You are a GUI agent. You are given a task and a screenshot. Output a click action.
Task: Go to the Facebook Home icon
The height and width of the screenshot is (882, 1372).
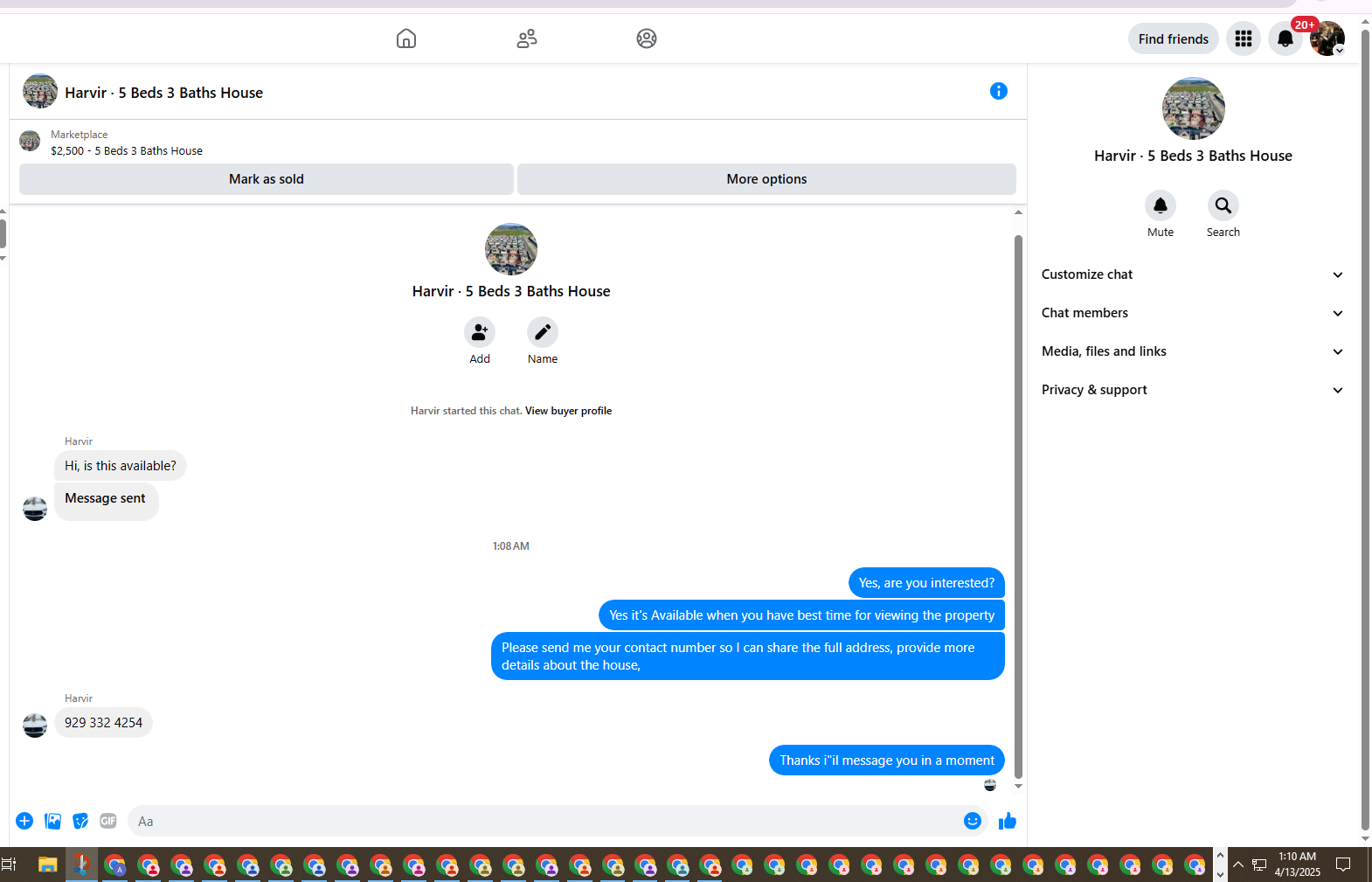pyautogui.click(x=406, y=38)
